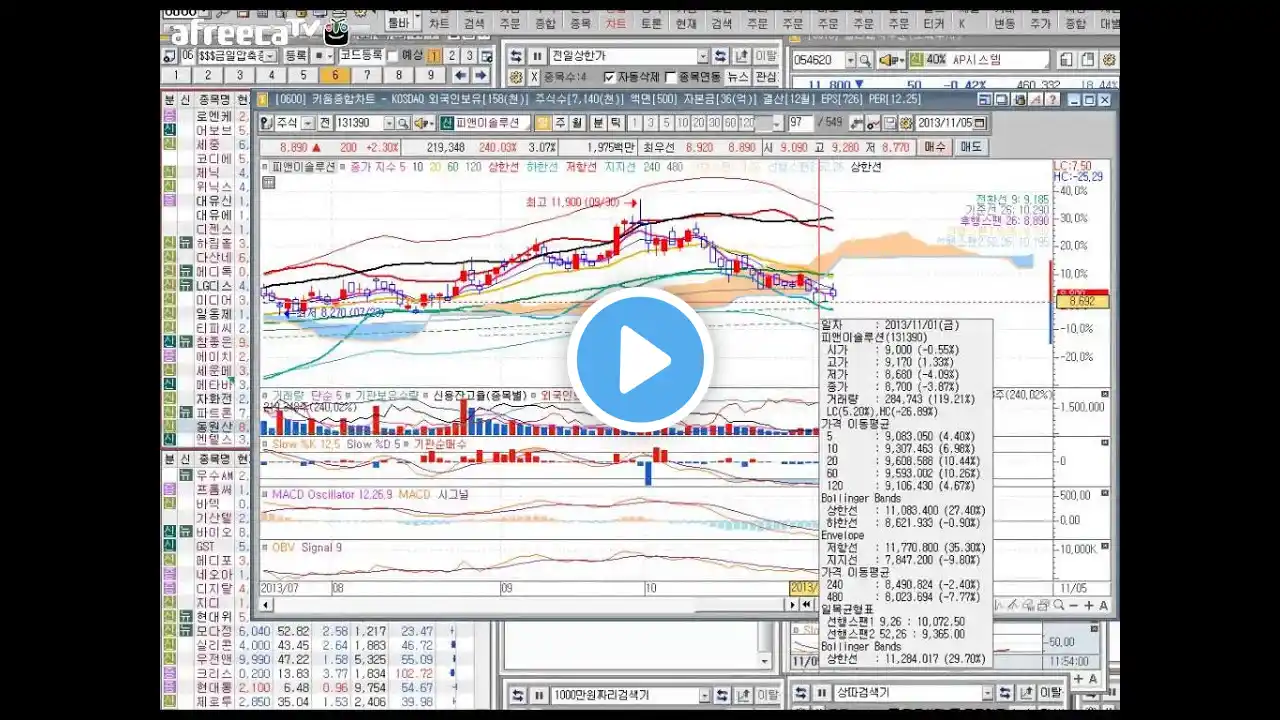Select watchlist tab 6
This screenshot has height=720, width=1280.
335,75
